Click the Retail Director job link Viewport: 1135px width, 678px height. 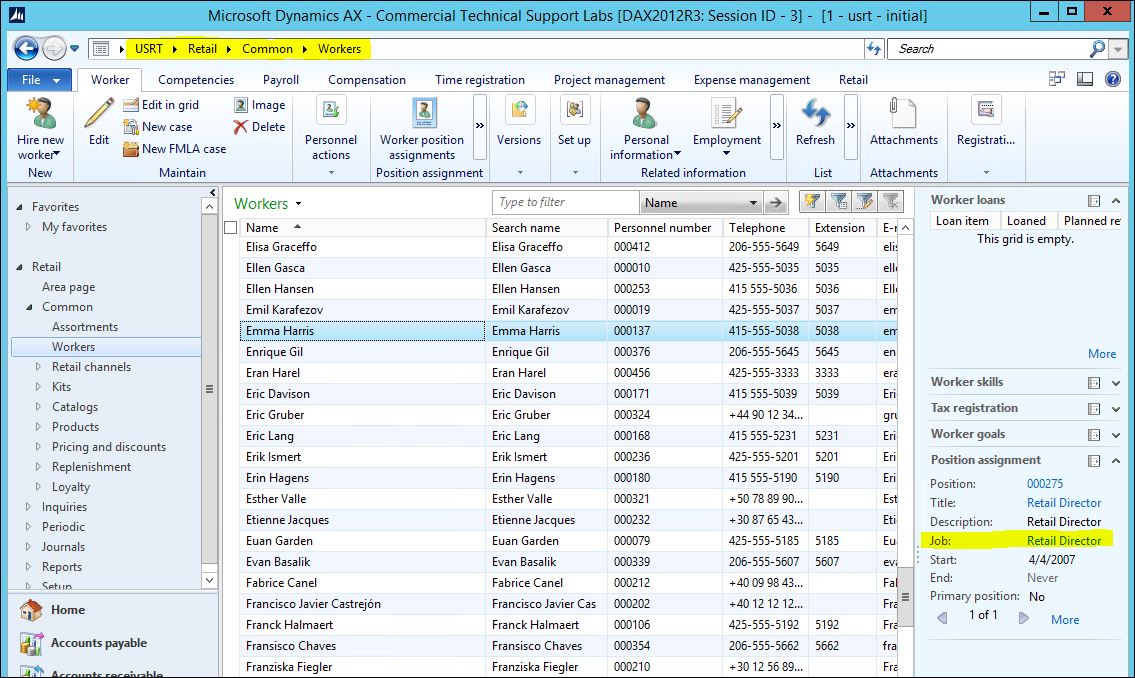(1063, 540)
